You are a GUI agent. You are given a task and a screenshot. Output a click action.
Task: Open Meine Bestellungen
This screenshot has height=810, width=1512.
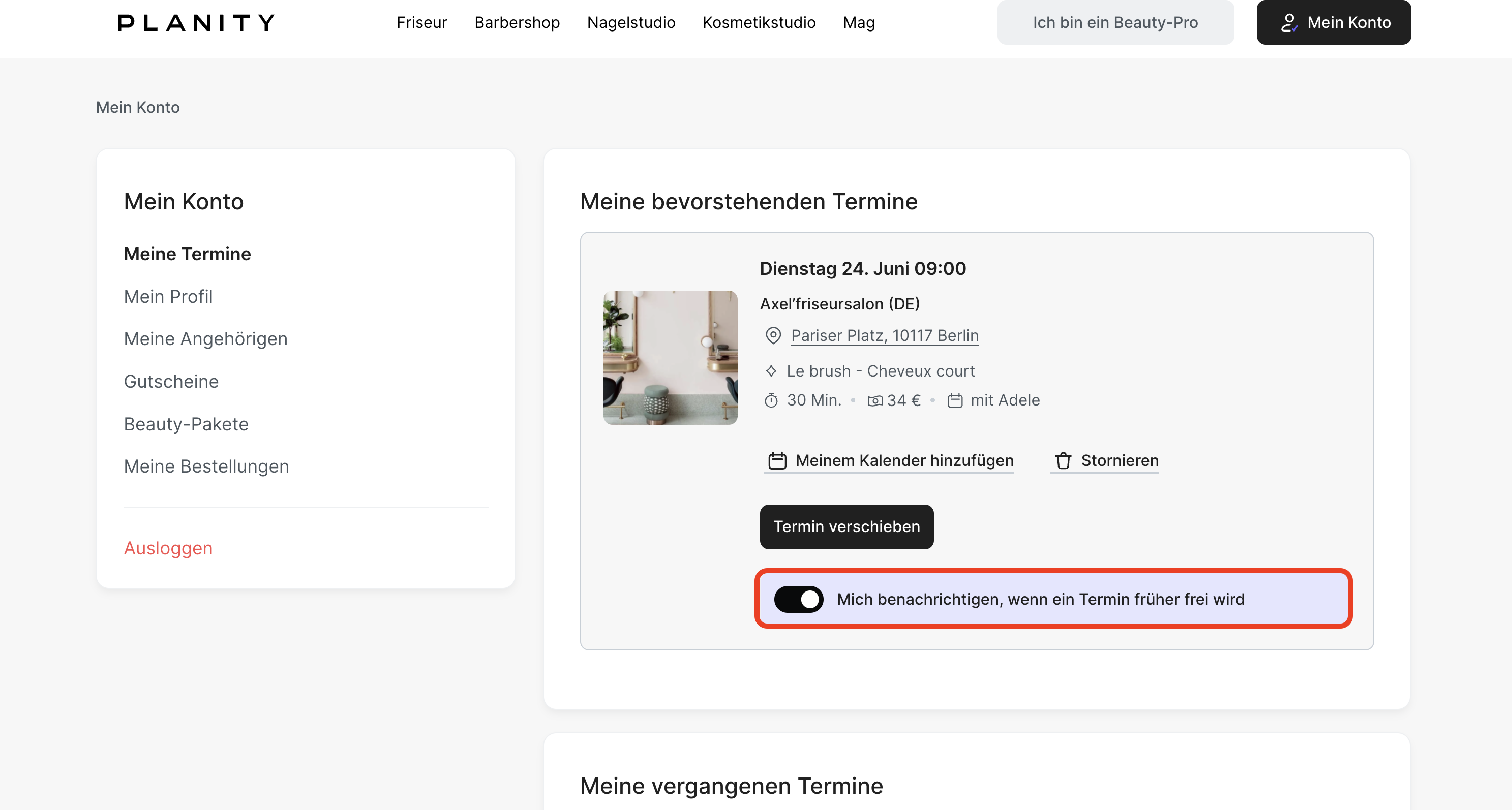click(x=206, y=466)
